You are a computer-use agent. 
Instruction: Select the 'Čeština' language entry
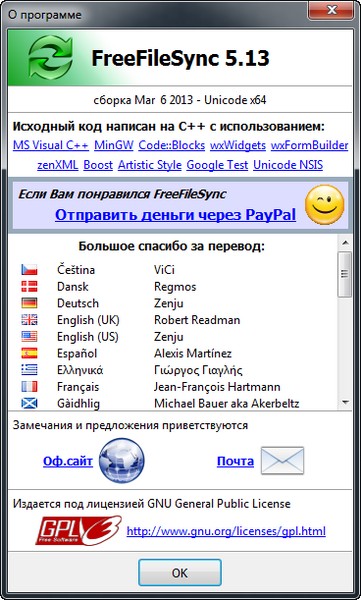click(x=76, y=270)
